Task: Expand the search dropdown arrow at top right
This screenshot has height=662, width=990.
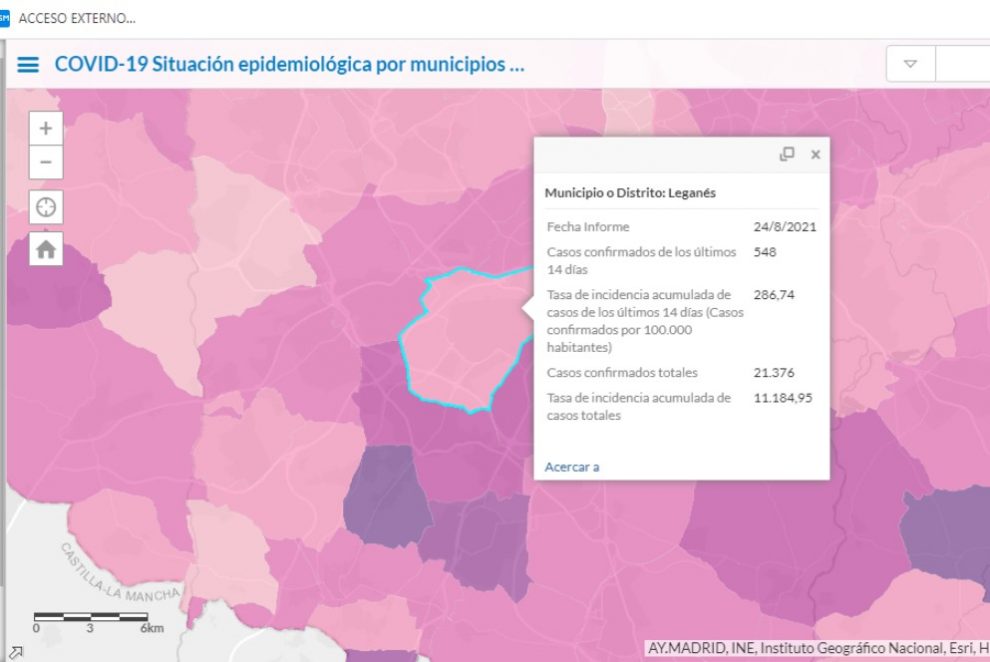Action: [910, 64]
